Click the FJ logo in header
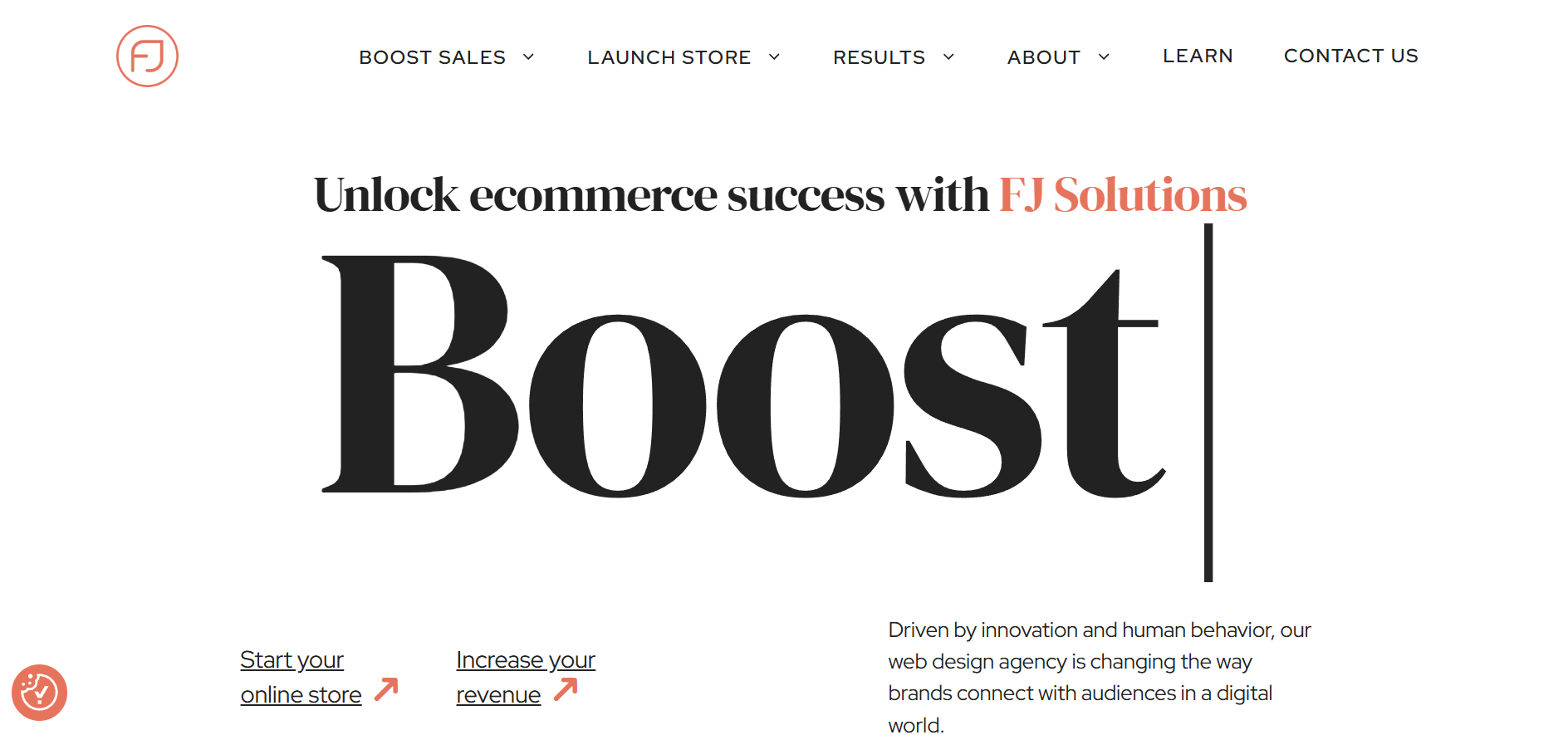The width and height of the screenshot is (1568, 735). point(147,56)
